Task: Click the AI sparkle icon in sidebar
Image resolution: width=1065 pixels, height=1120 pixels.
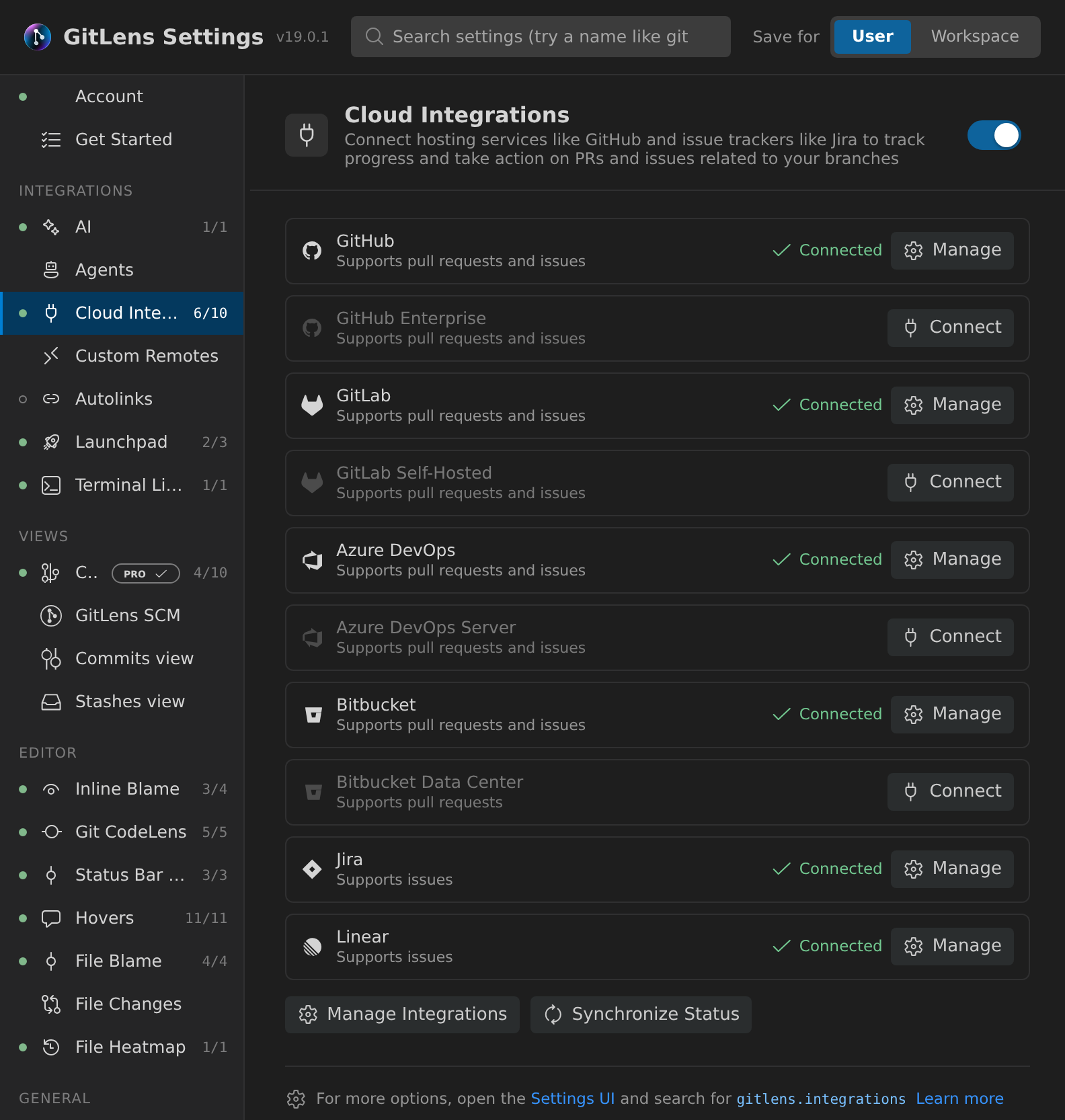Action: (x=51, y=227)
